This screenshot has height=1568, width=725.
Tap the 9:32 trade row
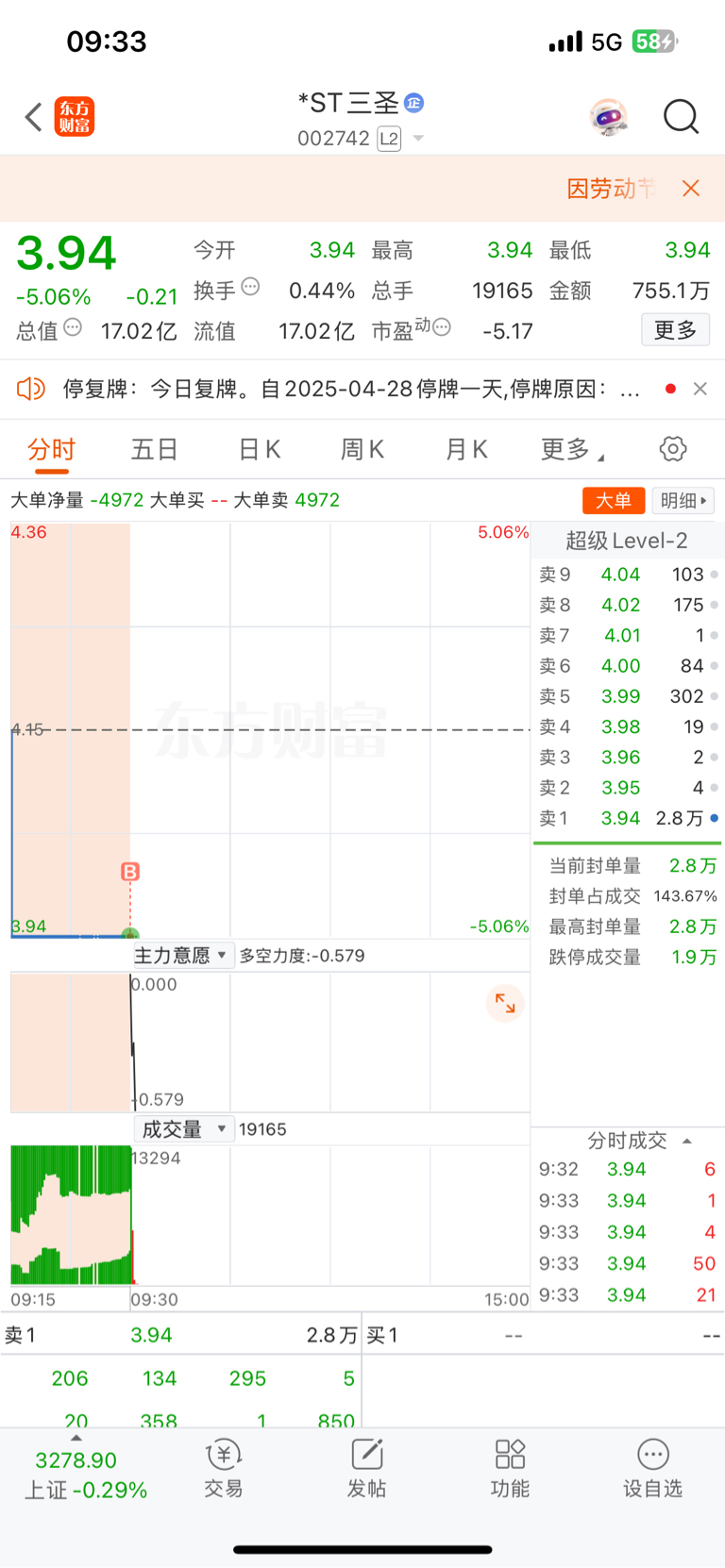click(x=627, y=1169)
